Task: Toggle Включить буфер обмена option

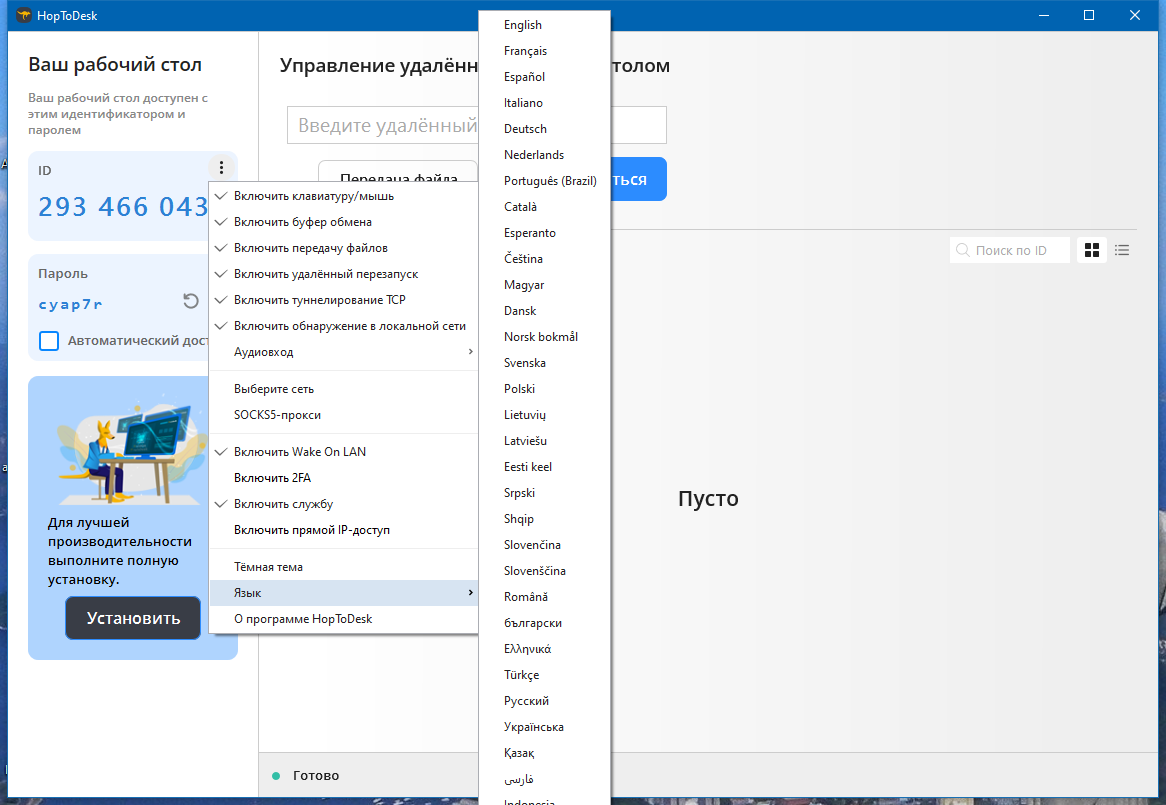Action: click(x=344, y=222)
